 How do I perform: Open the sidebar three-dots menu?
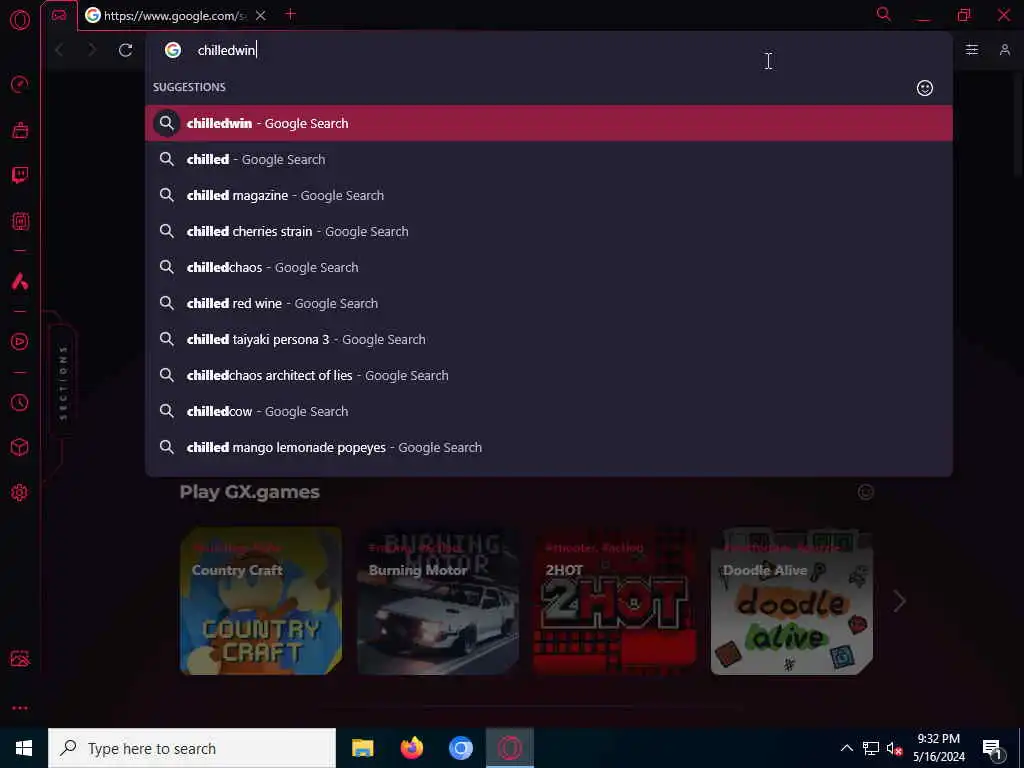coord(20,708)
